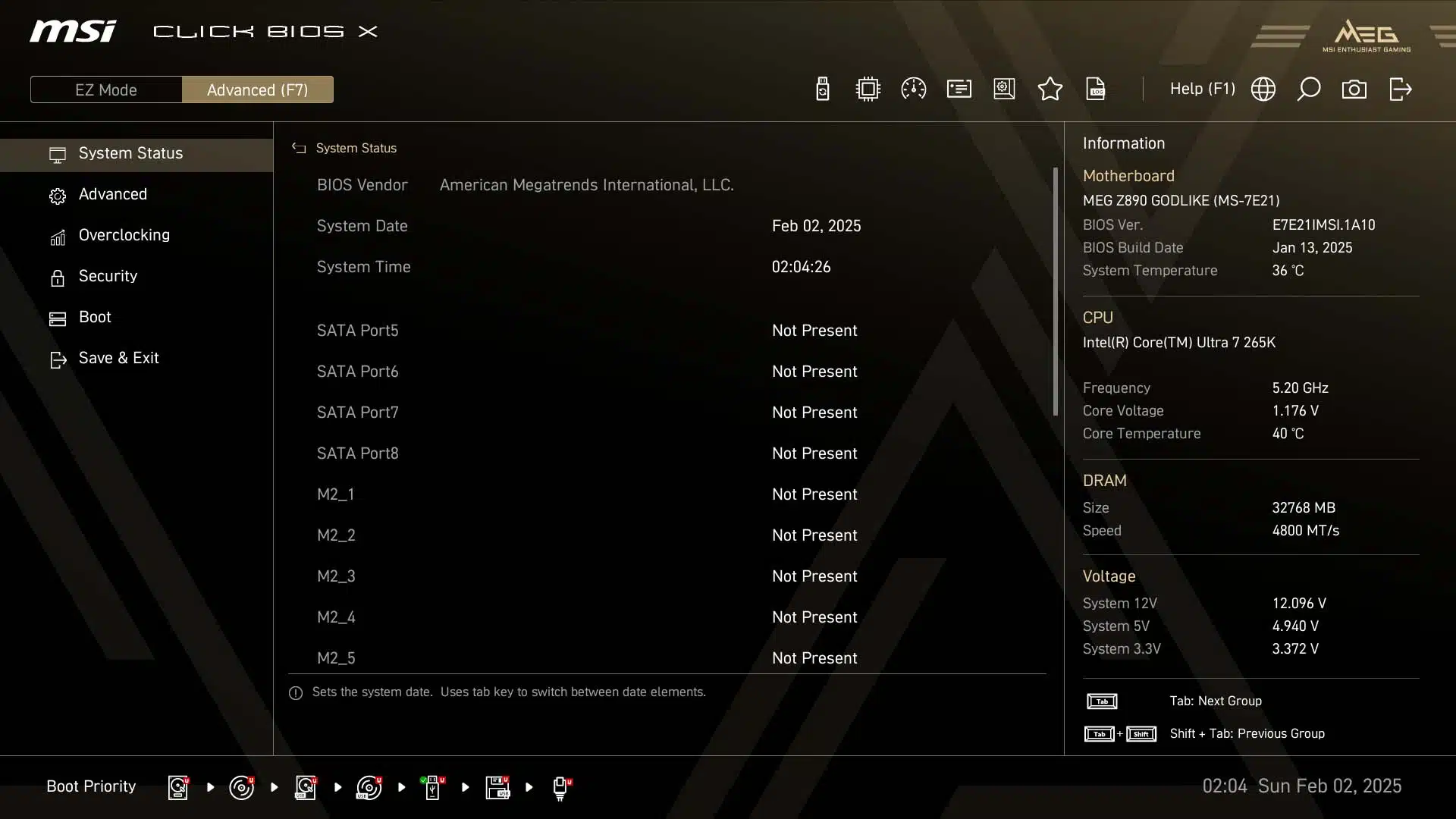Click the BIOS Vendor label

click(362, 185)
